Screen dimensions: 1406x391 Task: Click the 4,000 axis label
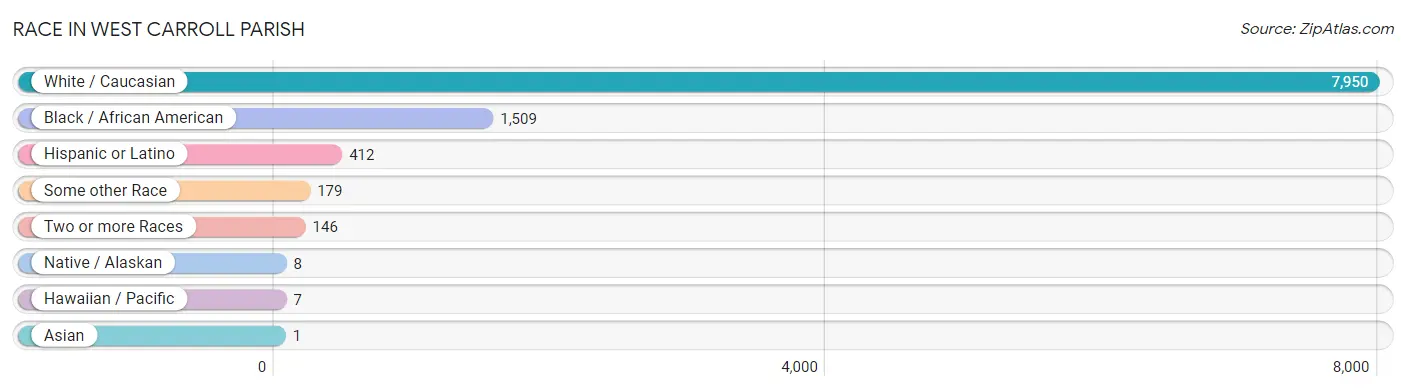(800, 367)
